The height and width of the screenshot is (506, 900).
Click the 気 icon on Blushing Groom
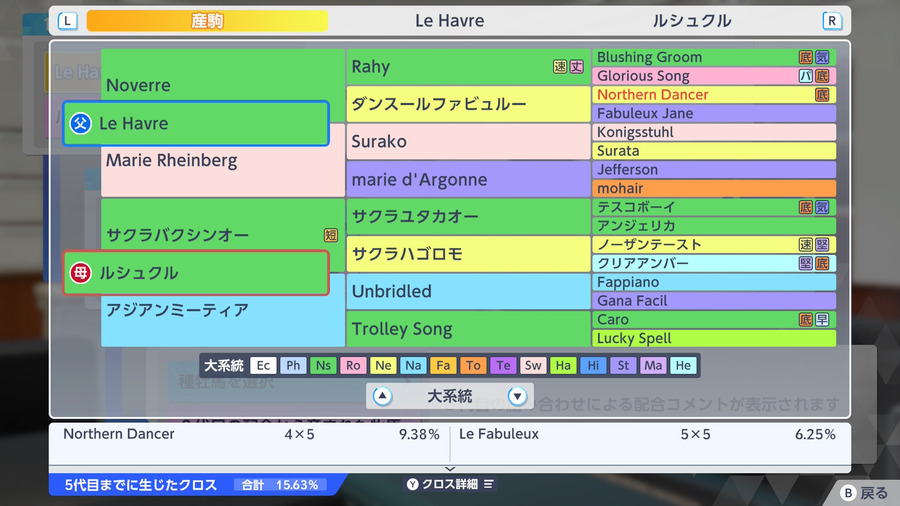[x=822, y=57]
